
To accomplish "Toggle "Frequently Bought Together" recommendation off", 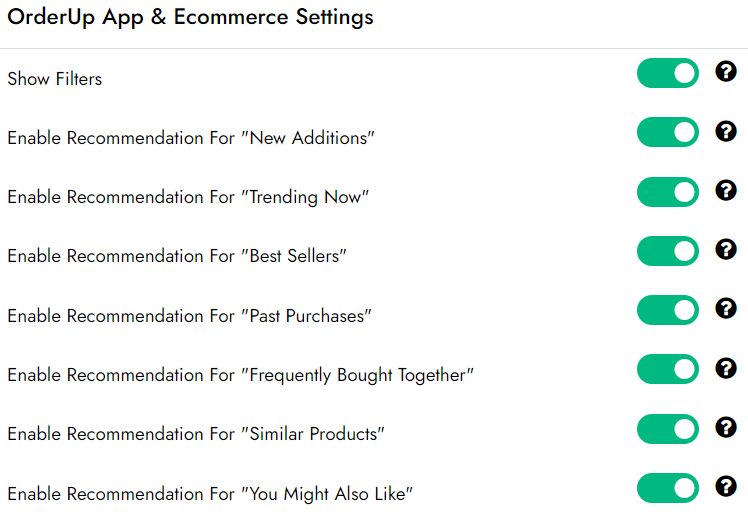I will tap(667, 369).
